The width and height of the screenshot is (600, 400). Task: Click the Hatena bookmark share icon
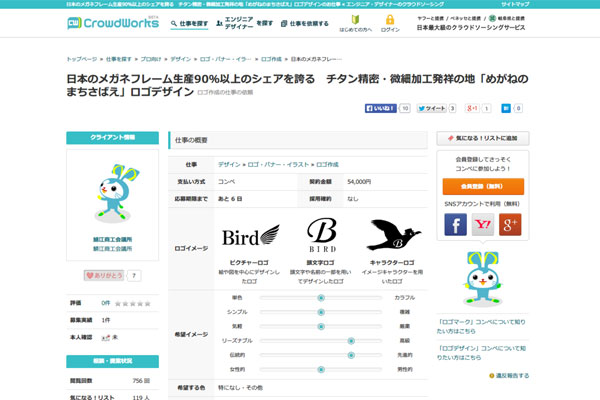pyautogui.click(x=506, y=108)
